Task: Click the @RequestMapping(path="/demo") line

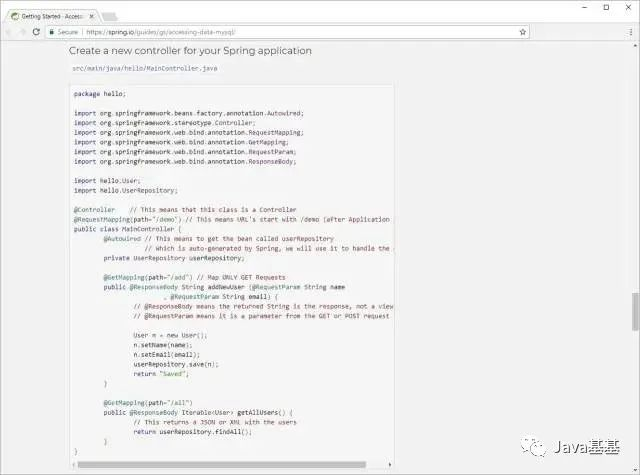Action: pos(232,219)
